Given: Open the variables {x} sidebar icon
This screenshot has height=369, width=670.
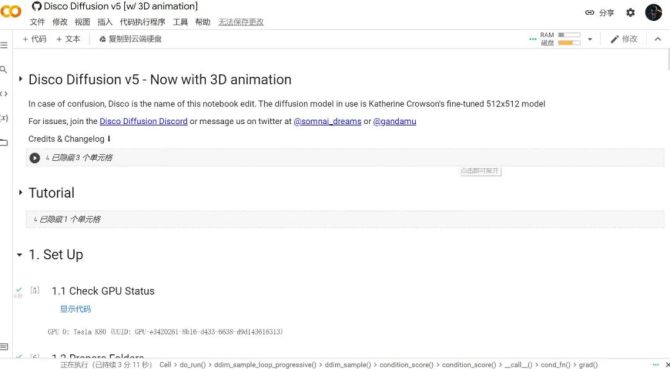Looking at the screenshot, I should point(4,118).
